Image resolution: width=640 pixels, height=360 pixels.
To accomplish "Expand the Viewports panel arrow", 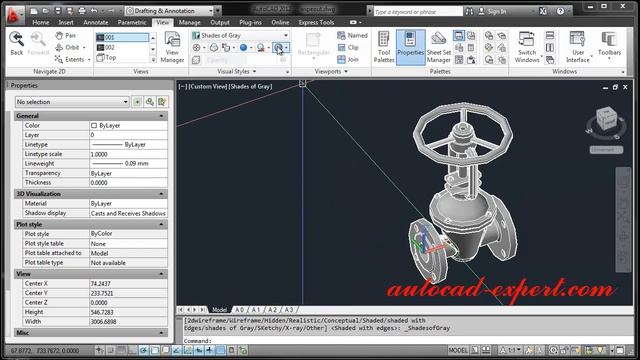I will coord(346,71).
